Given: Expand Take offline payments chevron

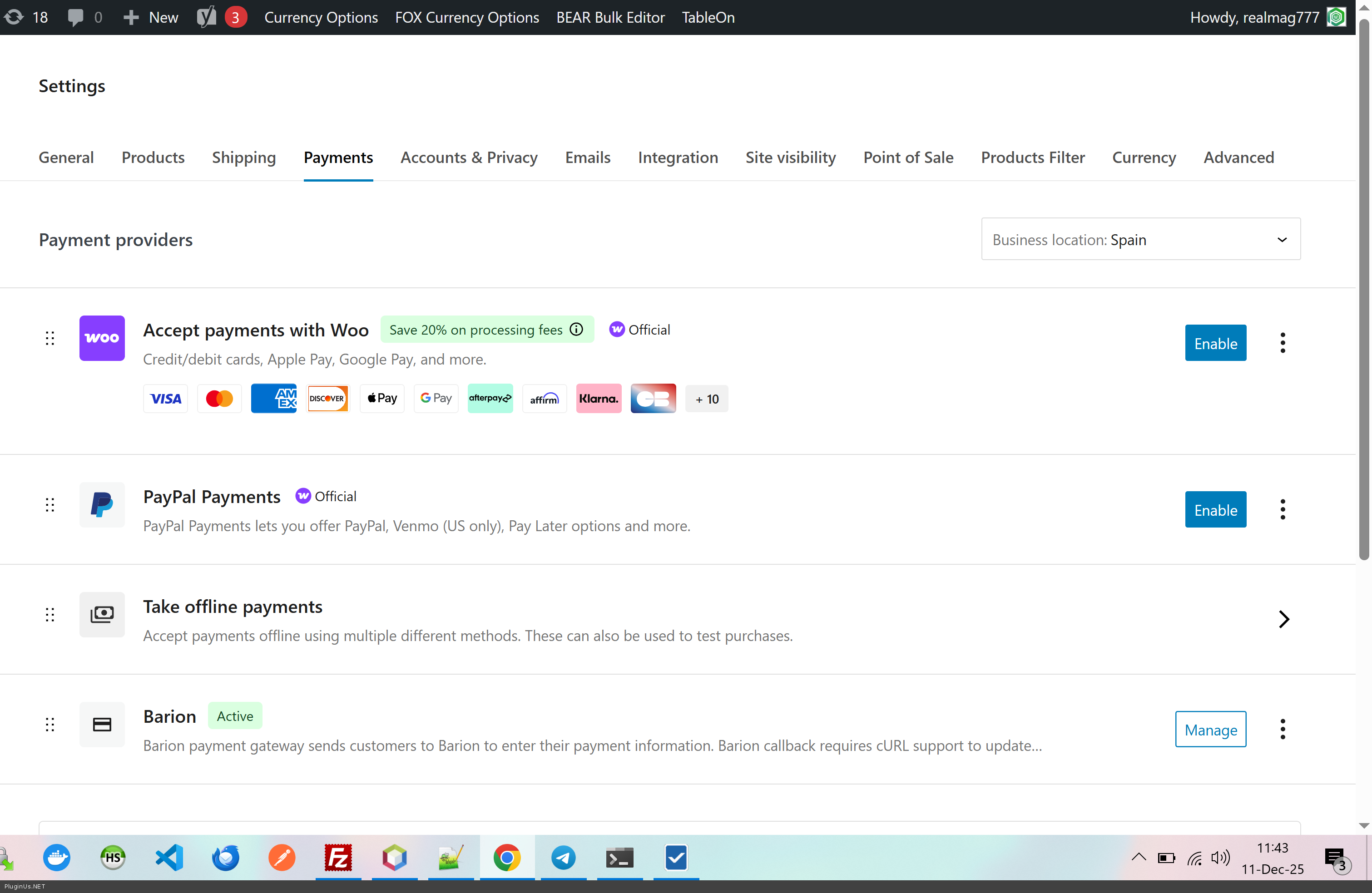Looking at the screenshot, I should click(x=1283, y=619).
